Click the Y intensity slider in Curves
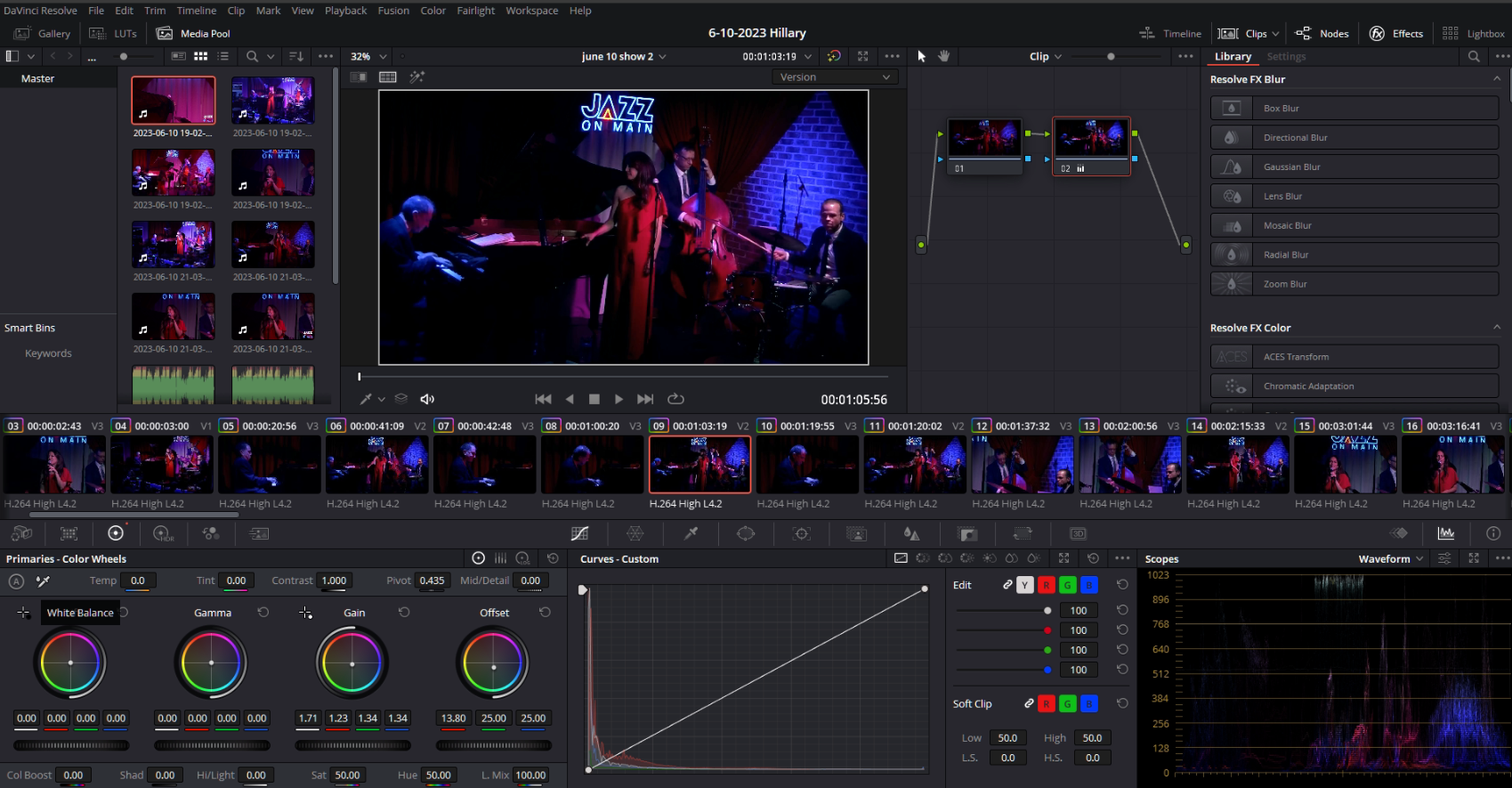 [x=1047, y=611]
